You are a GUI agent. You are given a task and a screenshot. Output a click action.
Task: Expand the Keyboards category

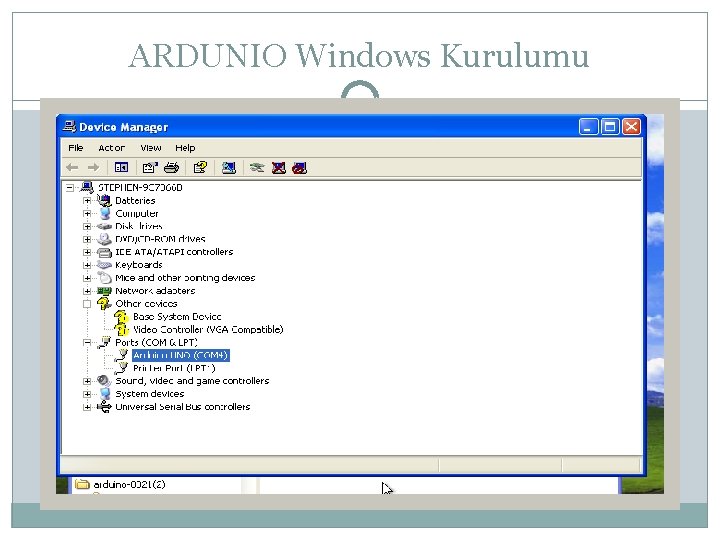[x=87, y=265]
